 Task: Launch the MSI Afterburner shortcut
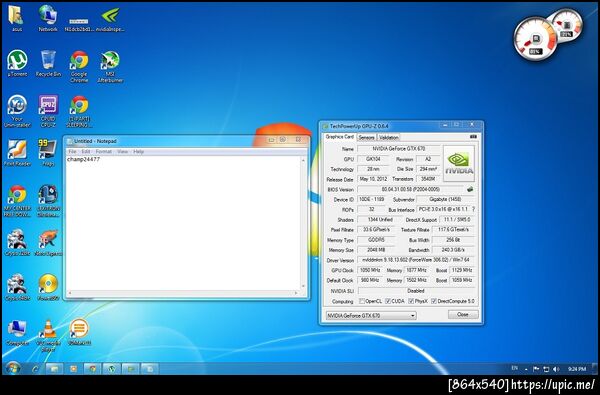point(110,66)
